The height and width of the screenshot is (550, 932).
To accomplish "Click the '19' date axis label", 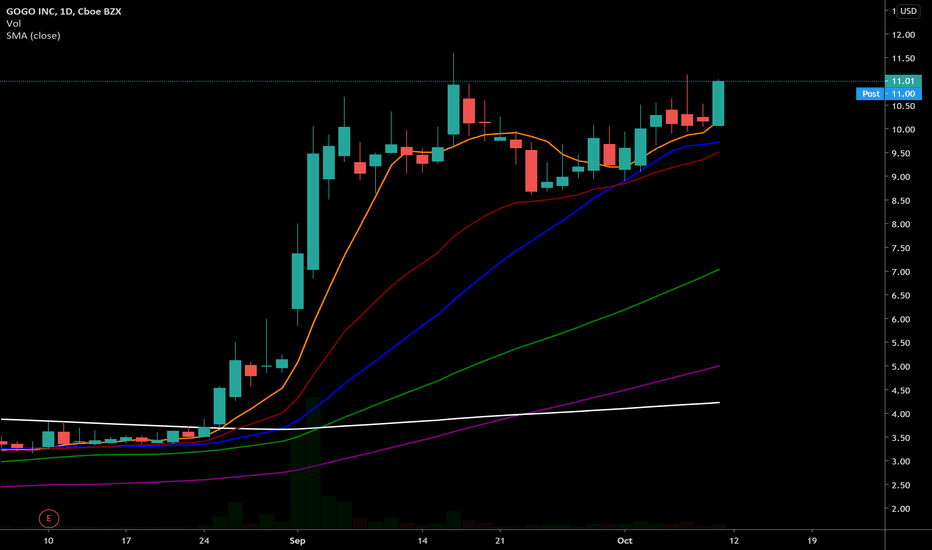I will tap(812, 540).
